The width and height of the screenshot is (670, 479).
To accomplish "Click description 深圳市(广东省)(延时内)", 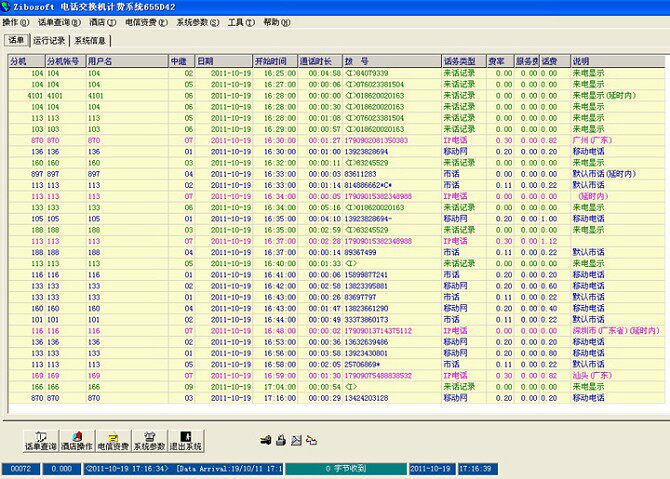I will point(616,331).
